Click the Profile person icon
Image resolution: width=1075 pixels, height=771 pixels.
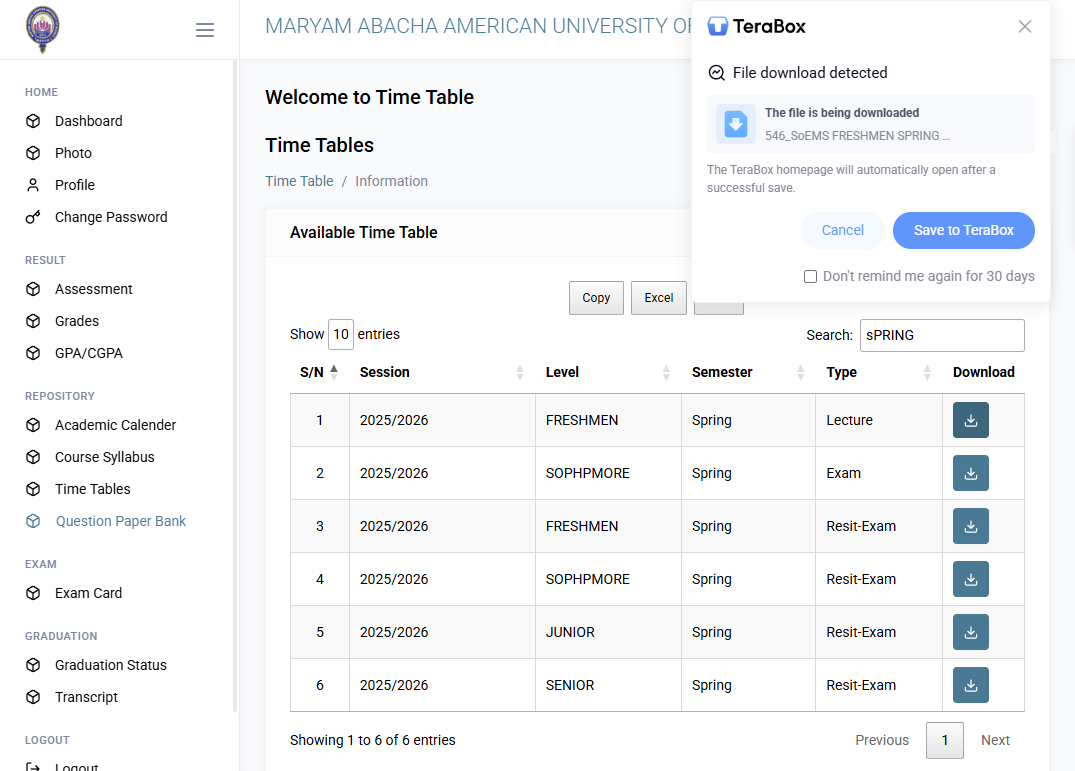(33, 185)
